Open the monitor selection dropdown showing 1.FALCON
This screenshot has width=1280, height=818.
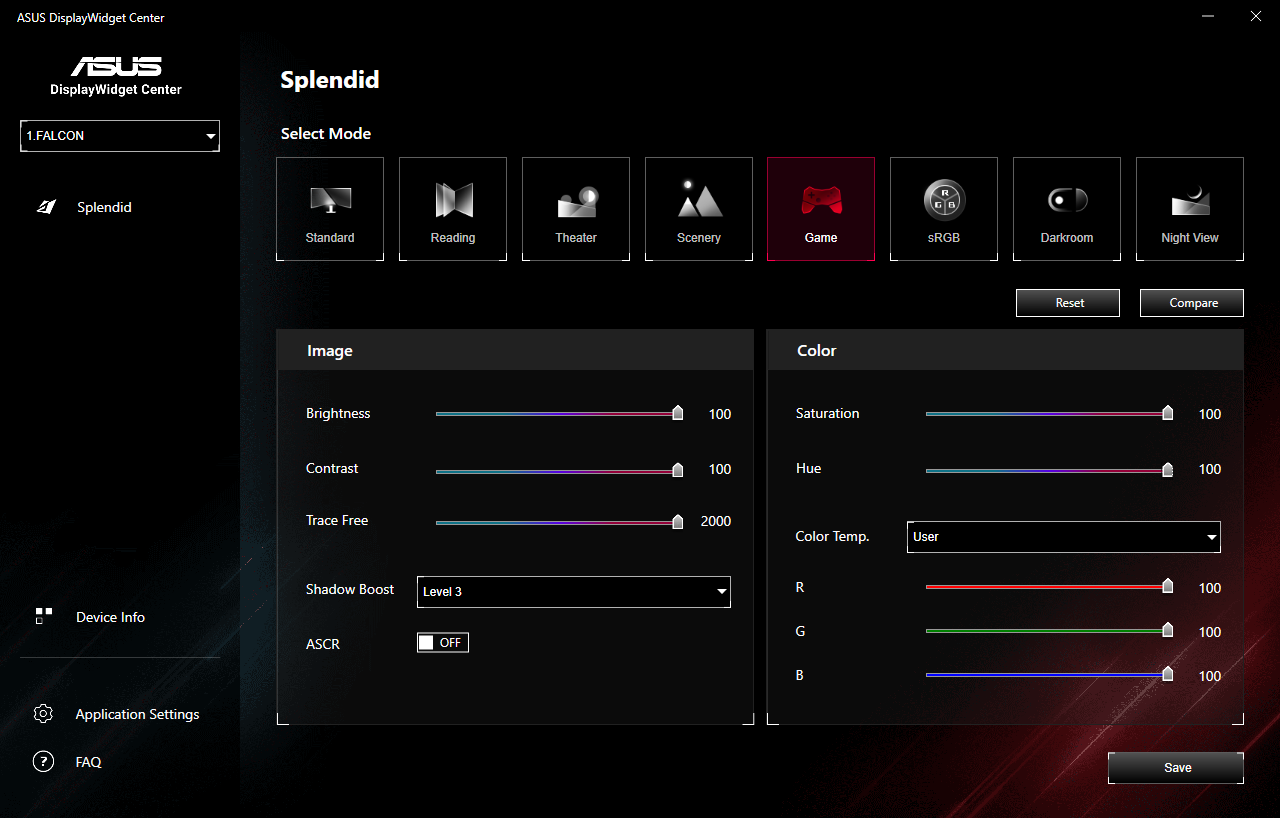pyautogui.click(x=119, y=136)
